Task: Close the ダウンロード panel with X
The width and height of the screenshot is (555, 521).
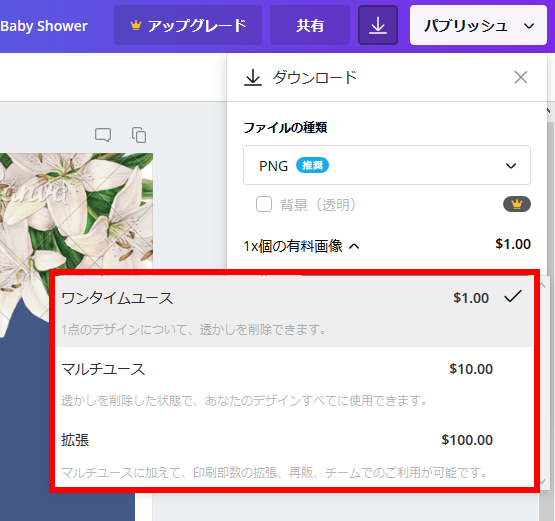Action: coord(520,77)
